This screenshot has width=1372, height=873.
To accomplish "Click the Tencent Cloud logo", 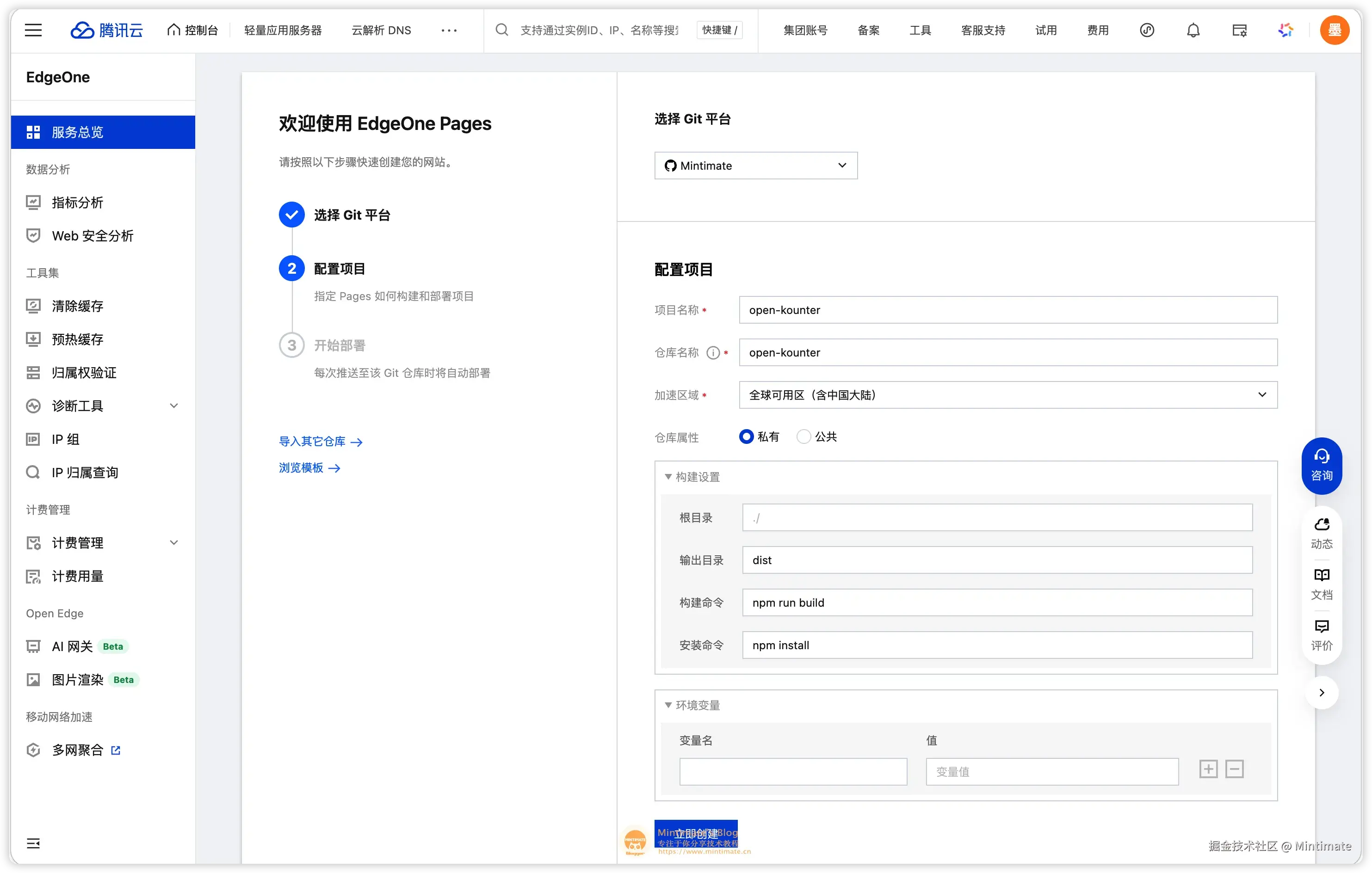I will coord(106,30).
